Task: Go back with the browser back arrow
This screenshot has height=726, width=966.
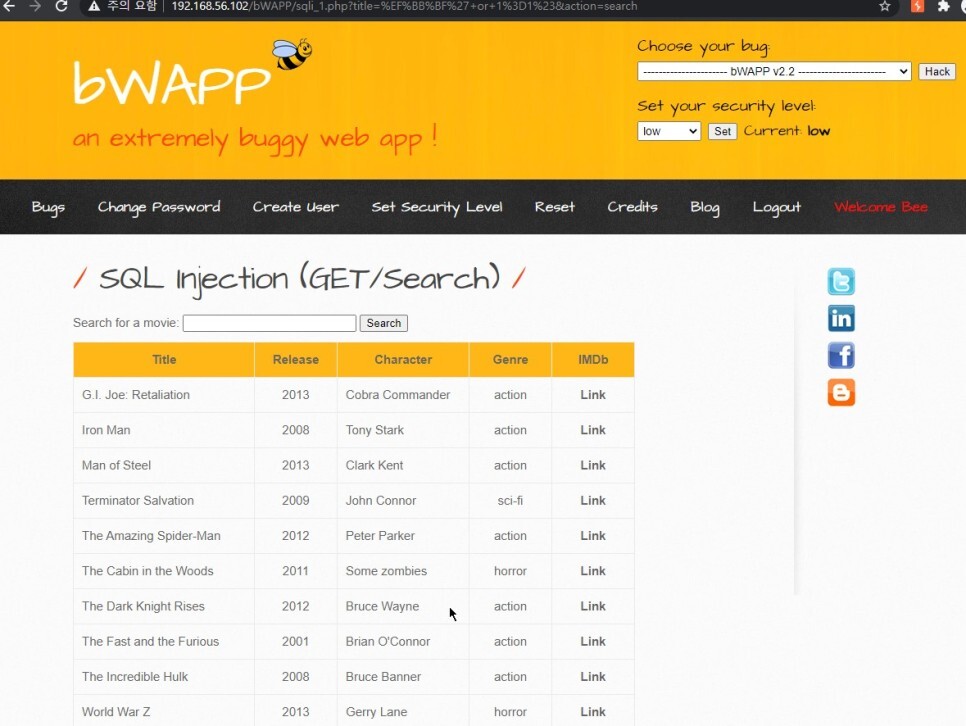Action: (x=9, y=6)
